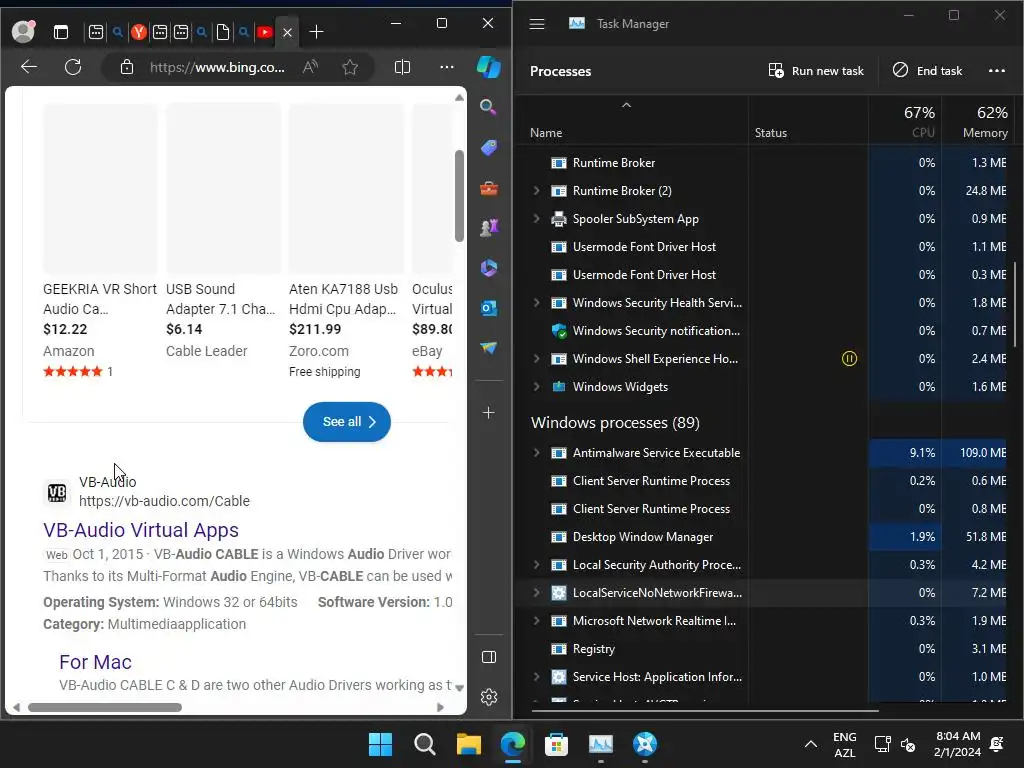The width and height of the screenshot is (1024, 768).
Task: Open the For Mac sublink
Action: pyautogui.click(x=95, y=662)
